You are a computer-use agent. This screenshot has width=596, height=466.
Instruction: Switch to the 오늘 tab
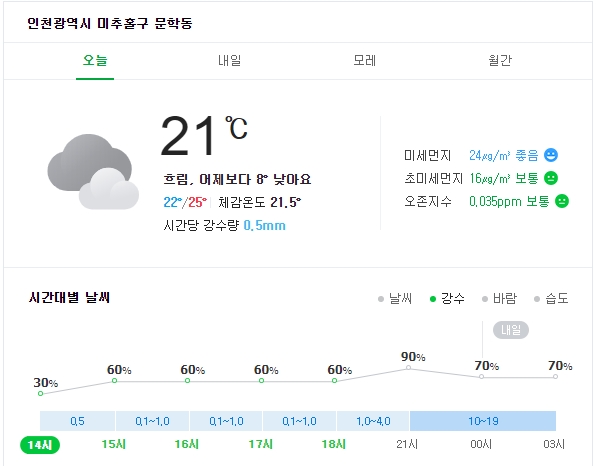click(95, 61)
